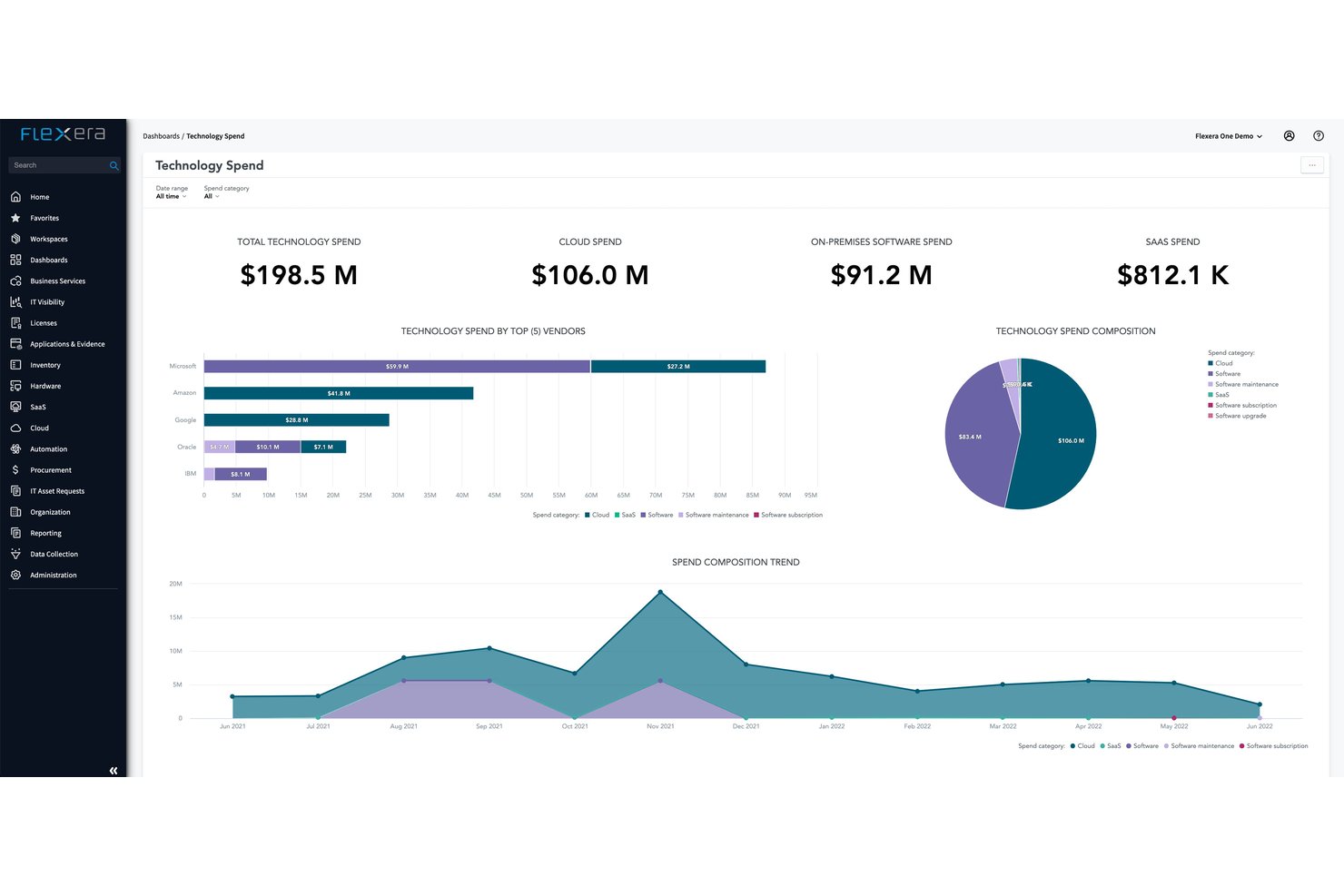Open Favorites via the star icon
The width and height of the screenshot is (1344, 896).
tap(15, 218)
